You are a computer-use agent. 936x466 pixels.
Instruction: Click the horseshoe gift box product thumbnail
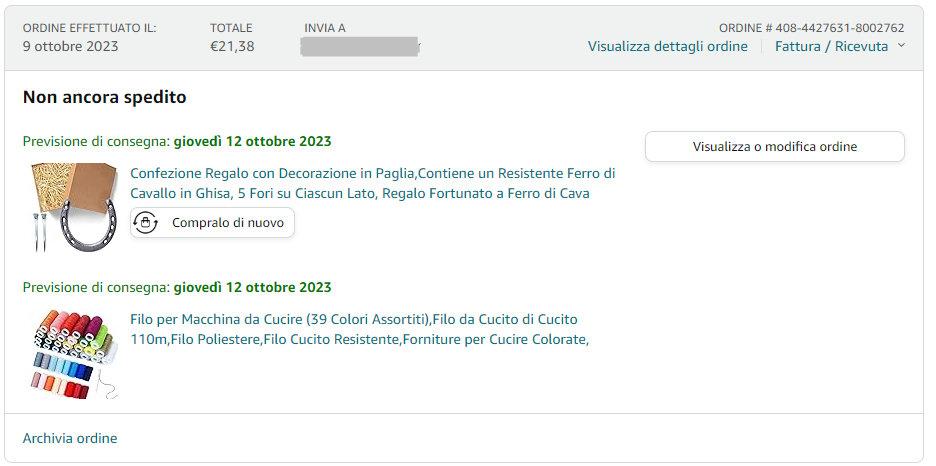[69, 206]
